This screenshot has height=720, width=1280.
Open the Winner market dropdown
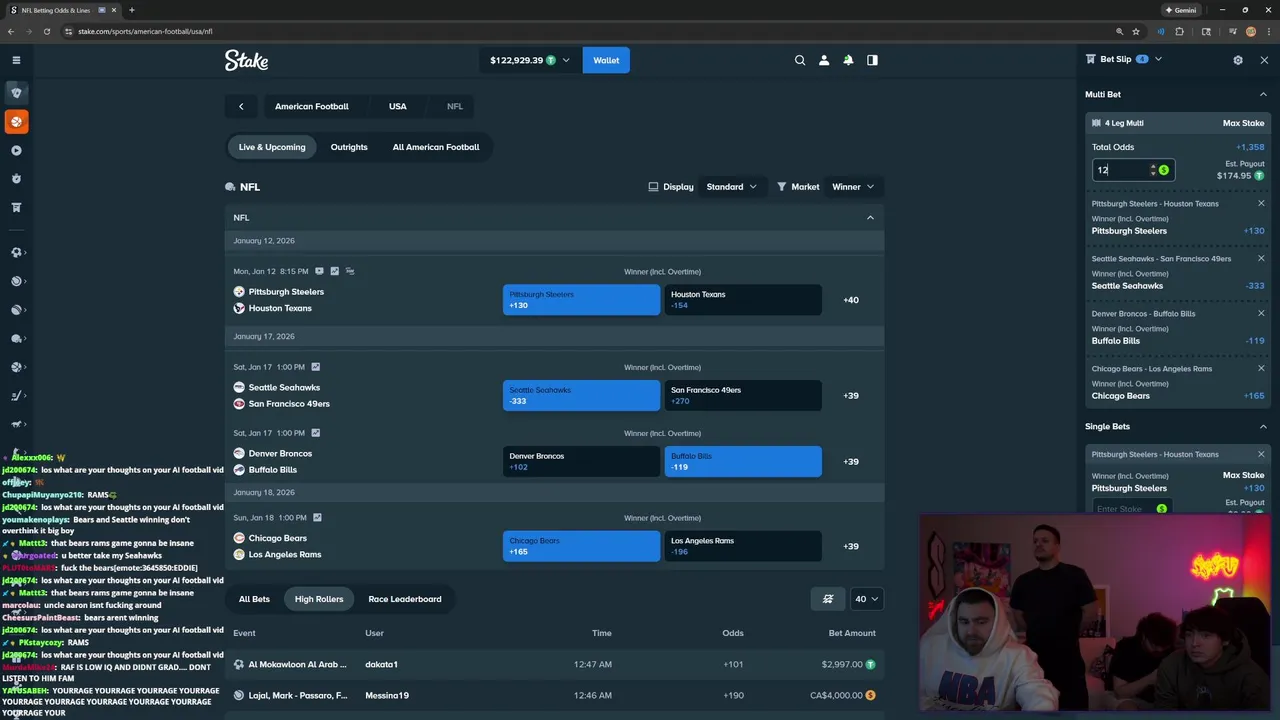852,187
